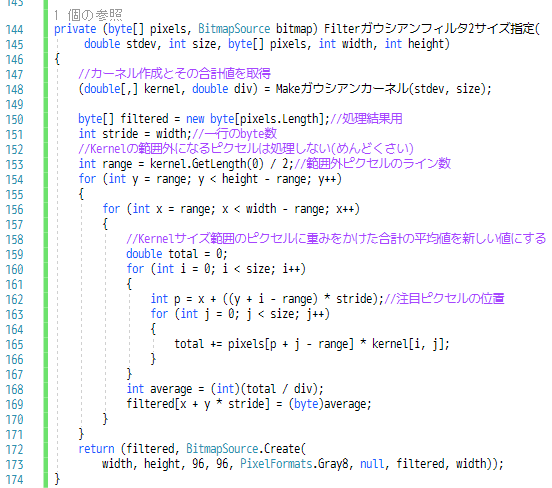Click the comment '//処理結果用'
The width and height of the screenshot is (552, 488).
pos(366,118)
